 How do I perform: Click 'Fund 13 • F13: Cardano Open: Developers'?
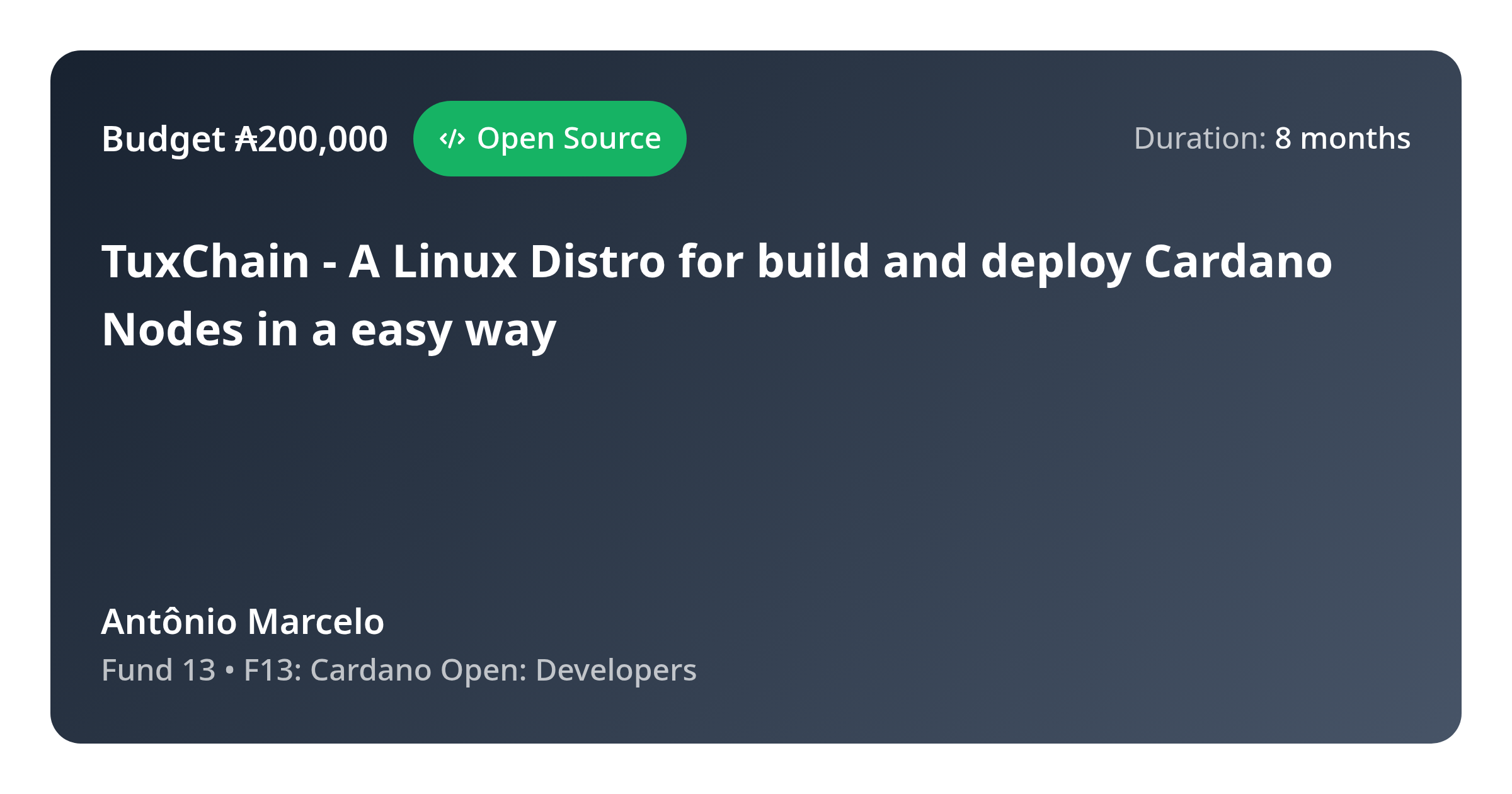(399, 670)
